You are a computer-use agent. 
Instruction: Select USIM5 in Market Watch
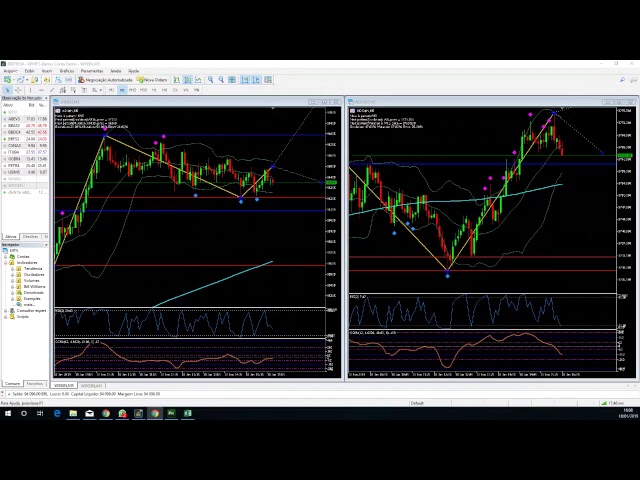coord(24,172)
